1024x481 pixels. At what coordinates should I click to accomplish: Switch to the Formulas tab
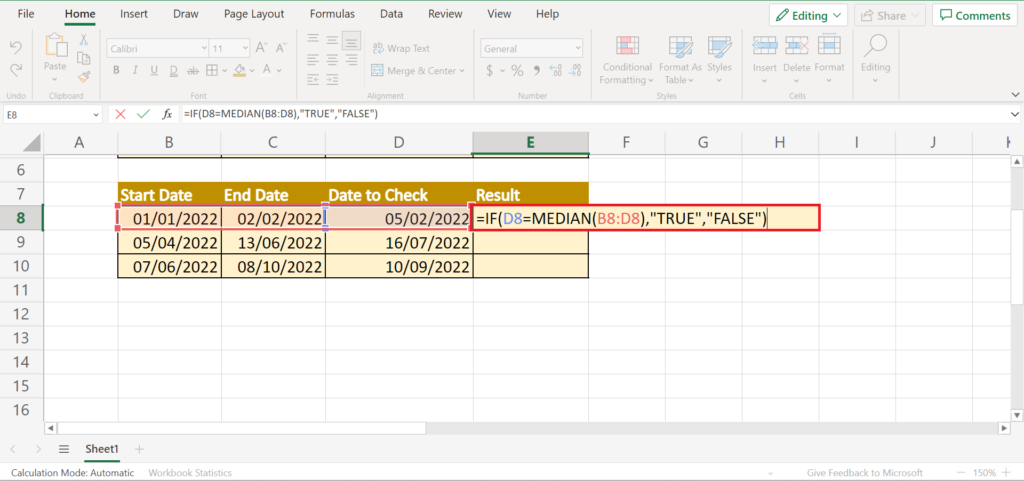click(332, 14)
